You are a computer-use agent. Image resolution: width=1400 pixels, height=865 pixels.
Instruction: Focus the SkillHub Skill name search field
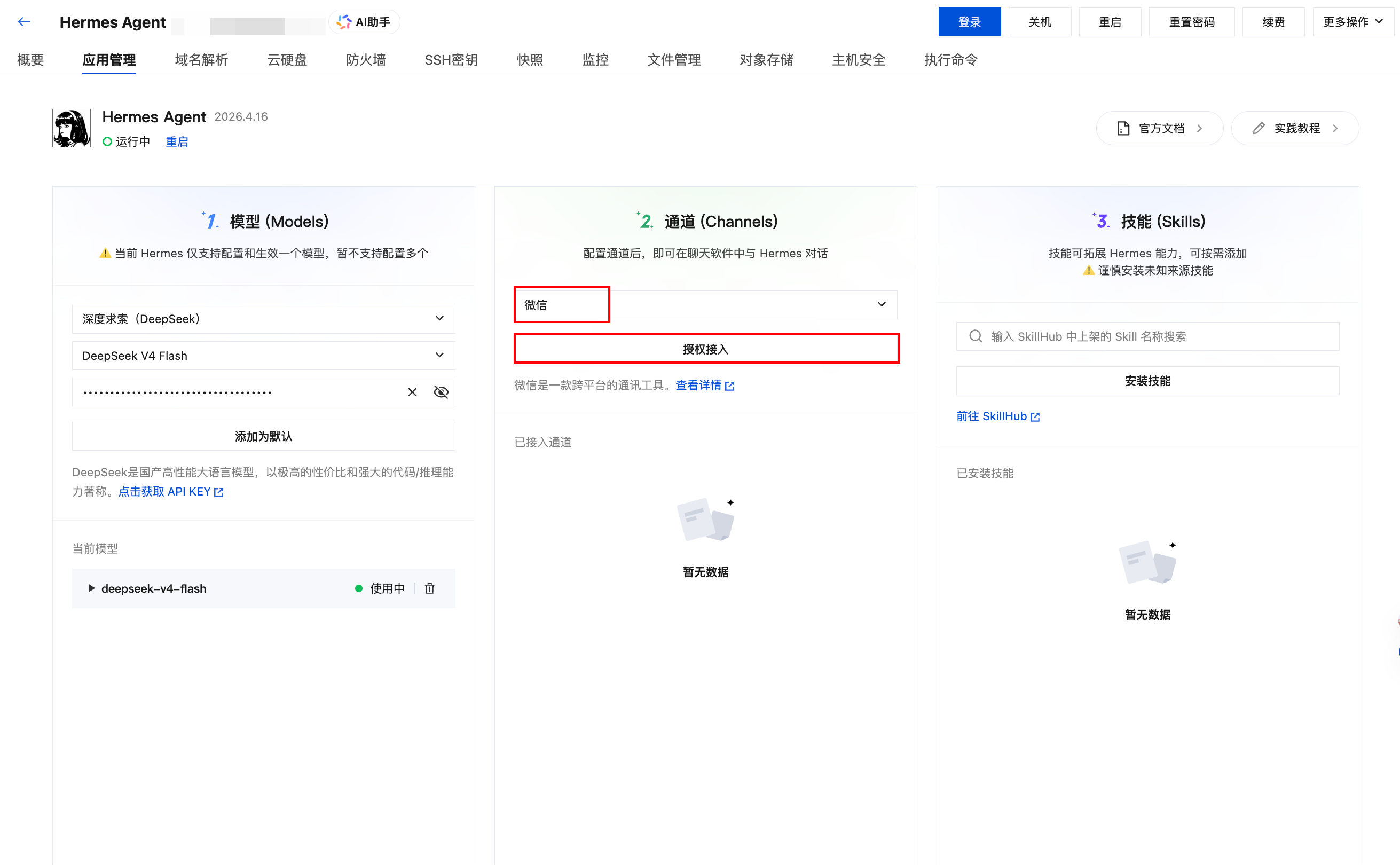[x=1147, y=336]
